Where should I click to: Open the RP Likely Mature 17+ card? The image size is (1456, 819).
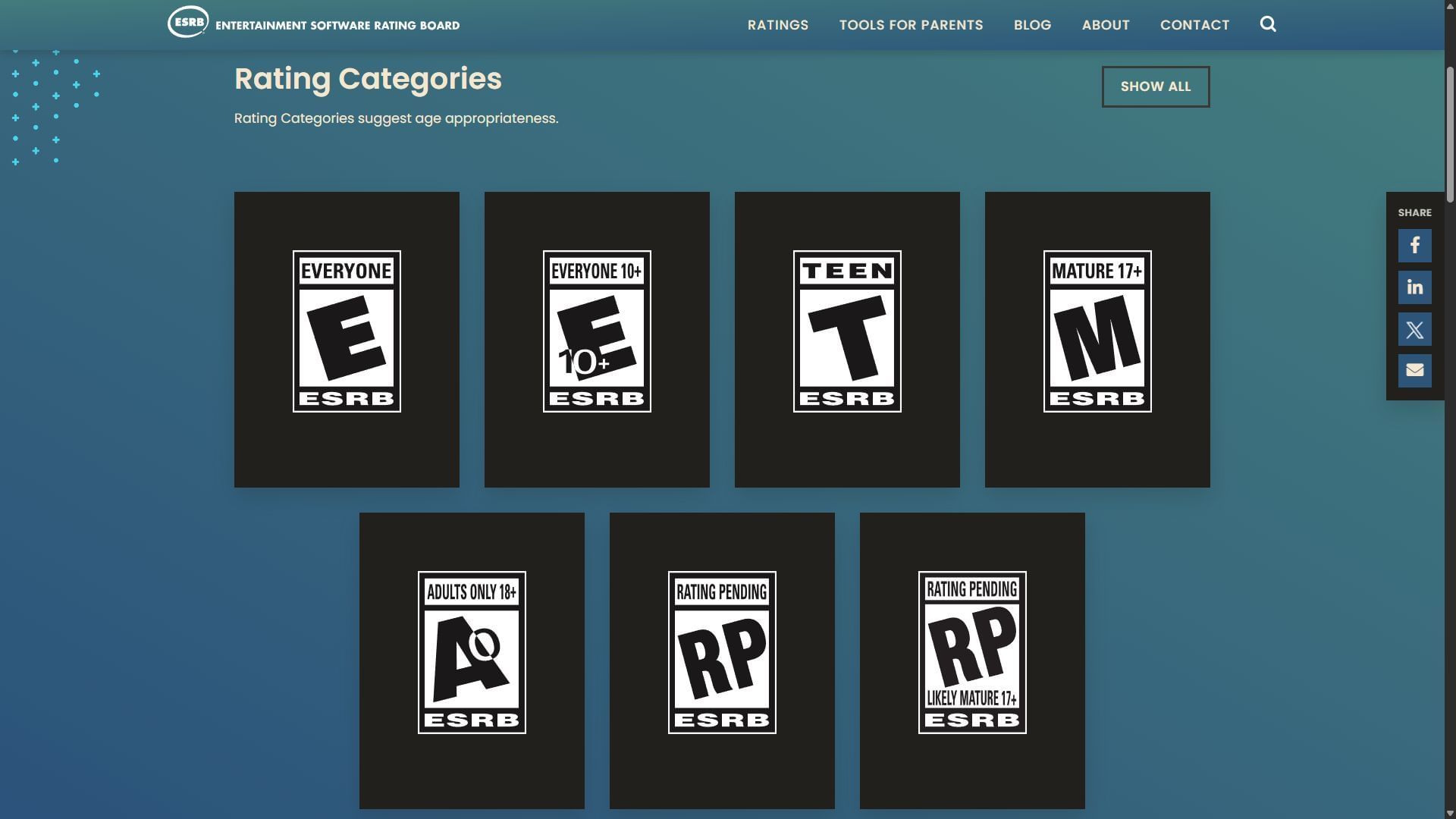972,652
